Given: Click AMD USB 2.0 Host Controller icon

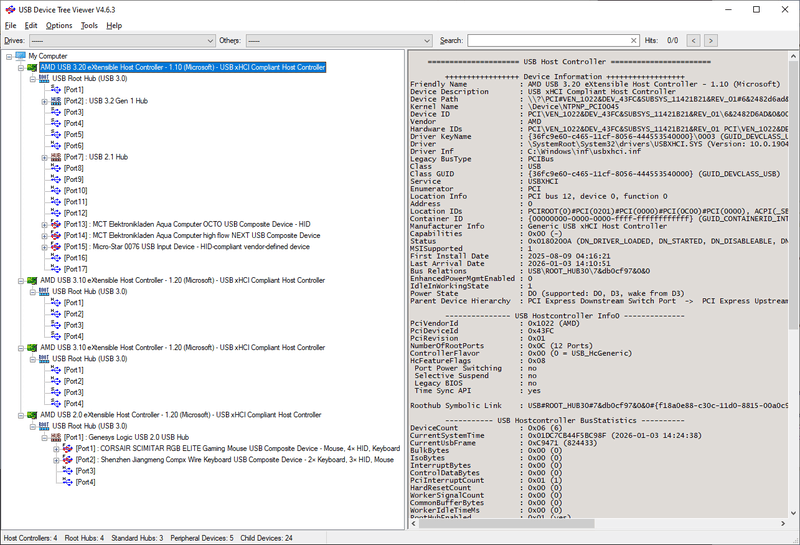Looking at the screenshot, I should tap(32, 415).
